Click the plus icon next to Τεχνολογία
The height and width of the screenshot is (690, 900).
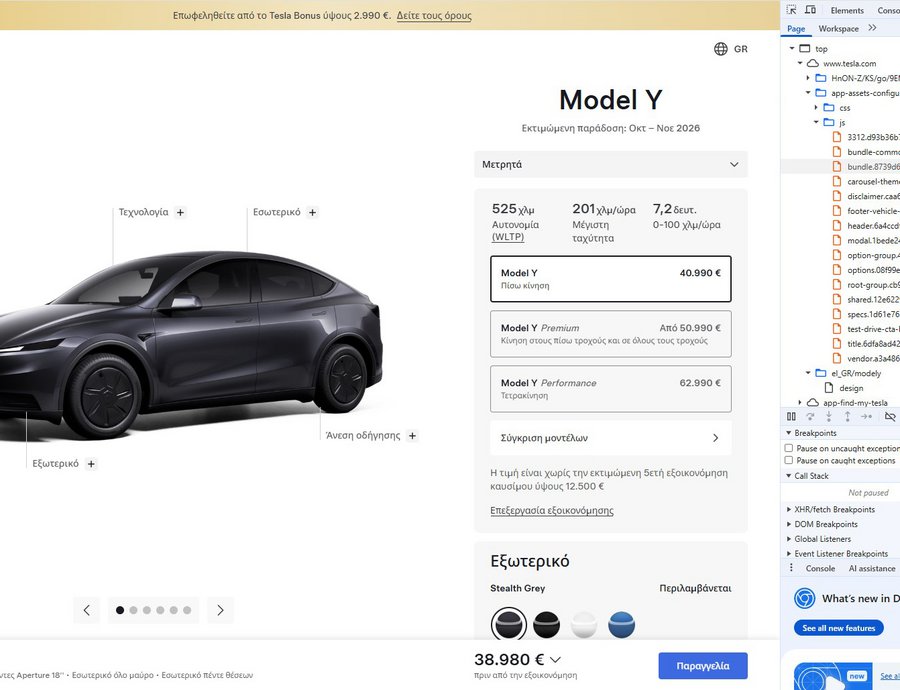[180, 212]
